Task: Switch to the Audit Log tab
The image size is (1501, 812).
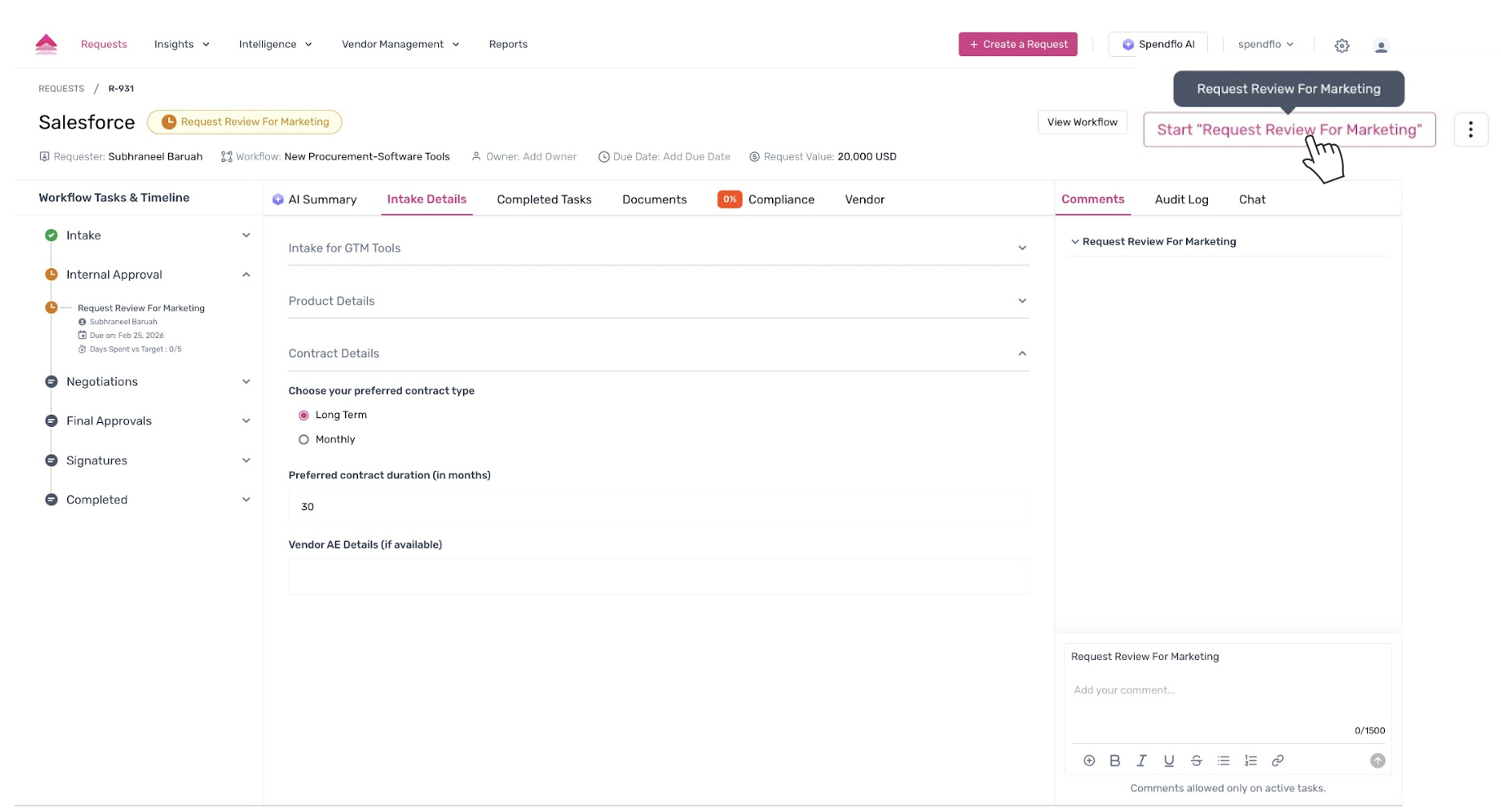Action: [1181, 199]
